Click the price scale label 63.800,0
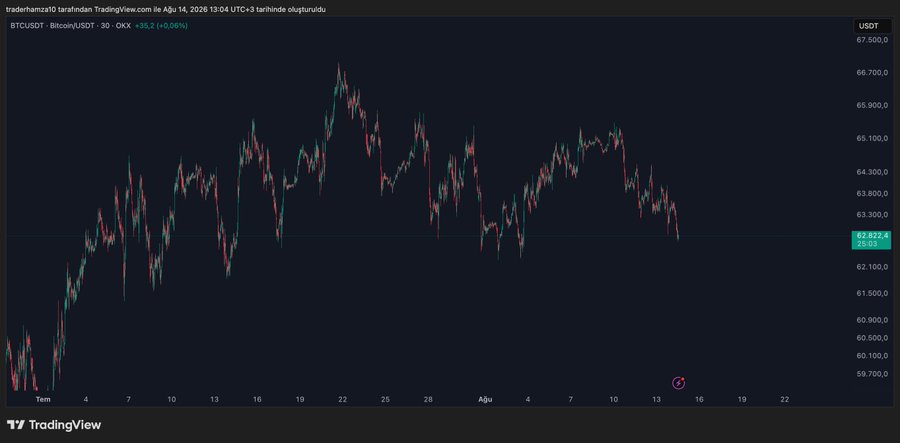 click(x=872, y=193)
